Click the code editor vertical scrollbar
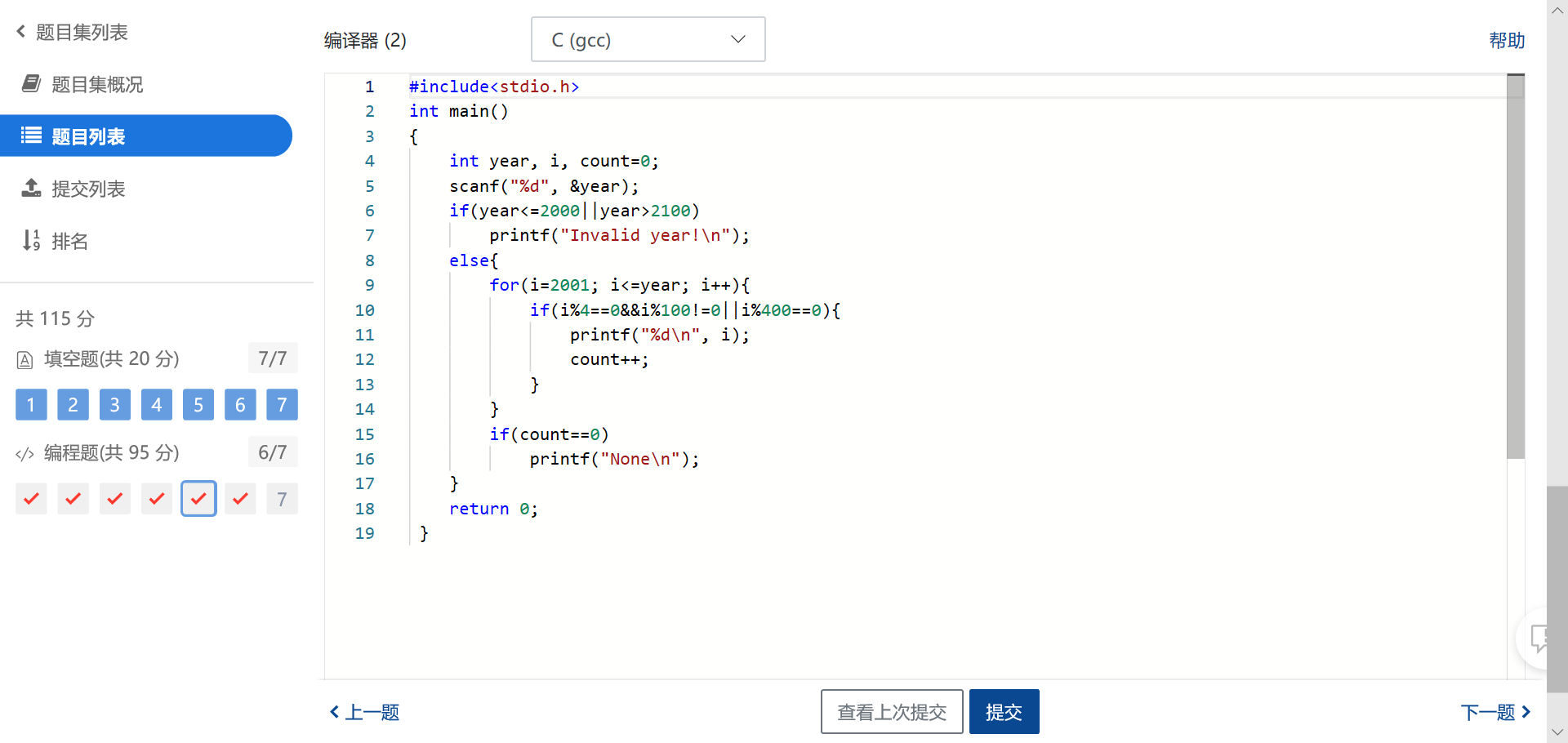 click(1516, 269)
